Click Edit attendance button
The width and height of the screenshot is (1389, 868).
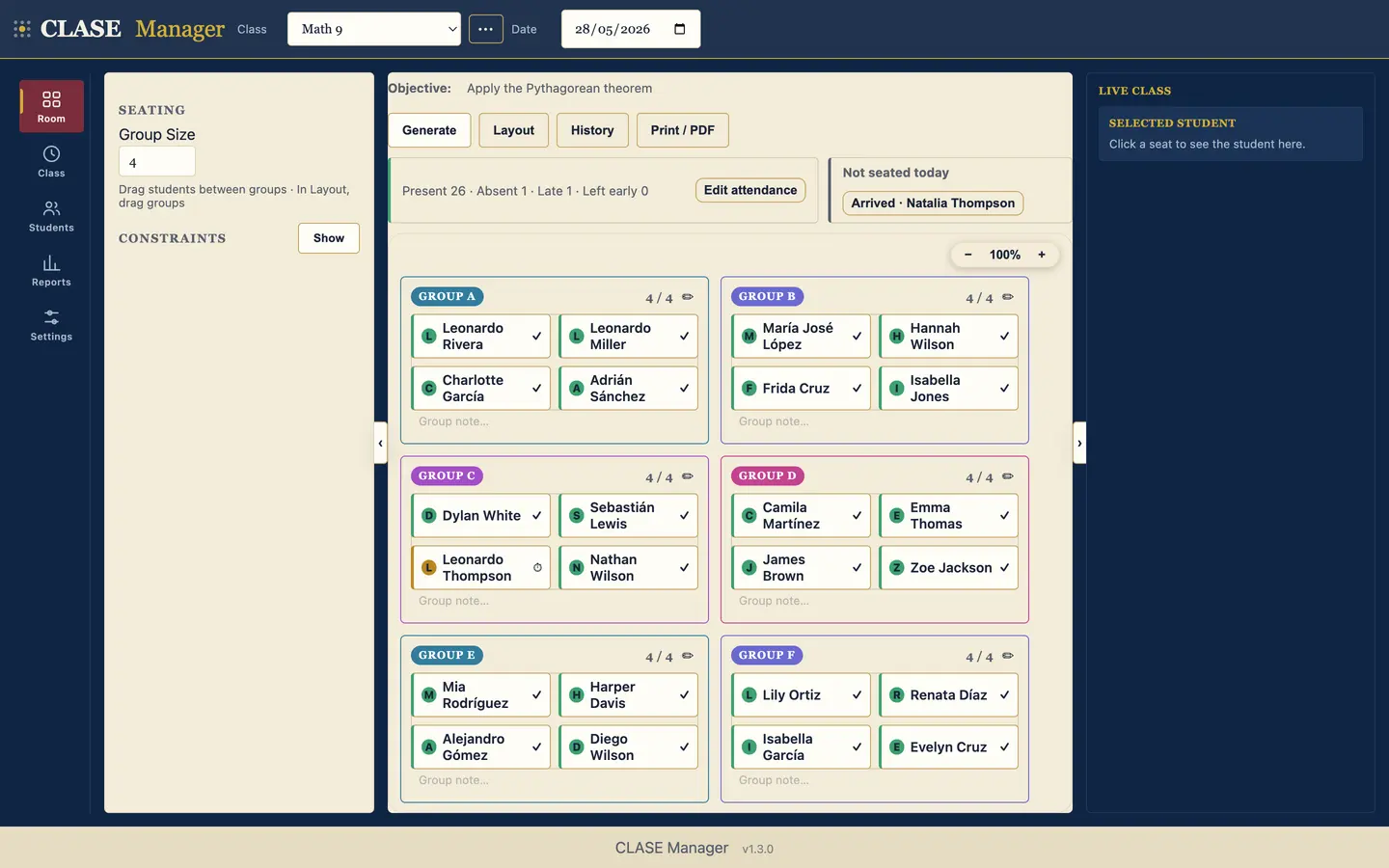tap(750, 190)
